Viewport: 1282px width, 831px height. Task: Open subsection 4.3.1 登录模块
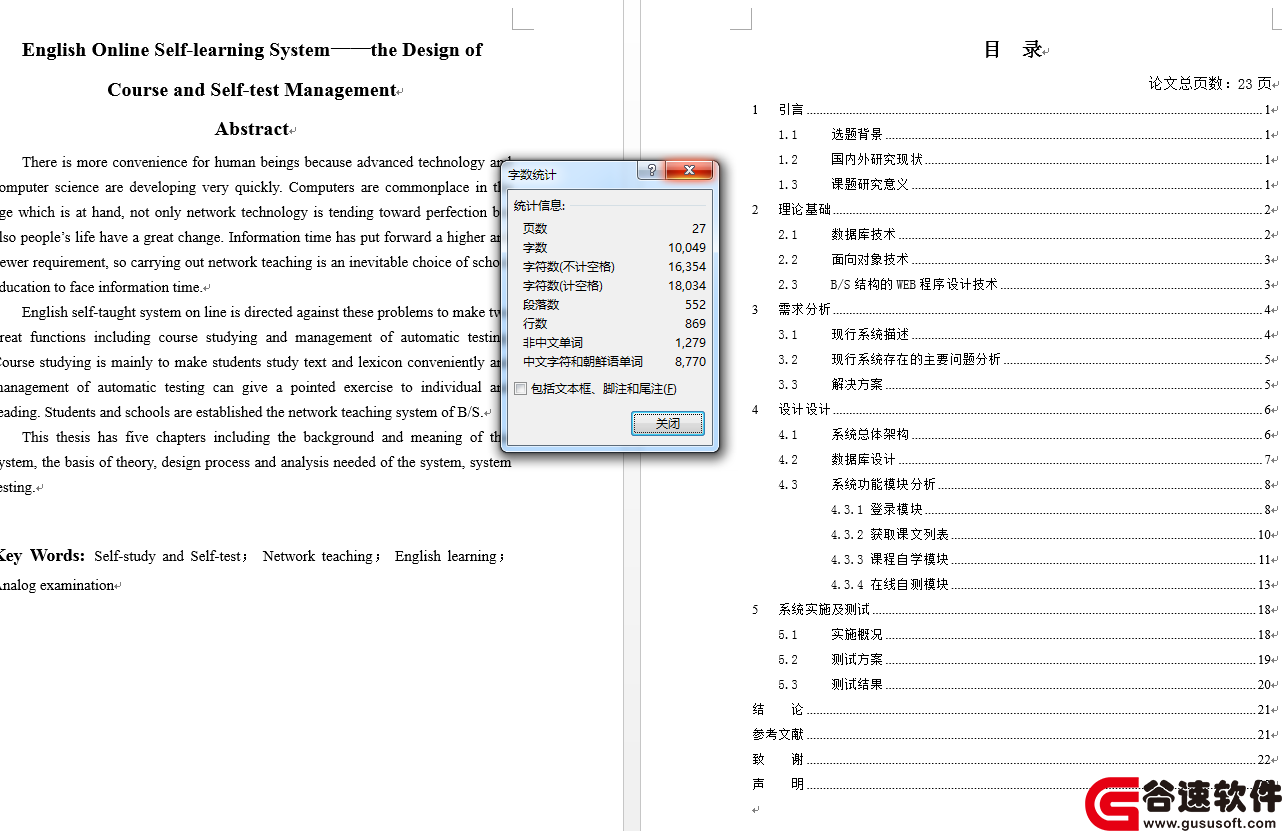click(1051, 510)
